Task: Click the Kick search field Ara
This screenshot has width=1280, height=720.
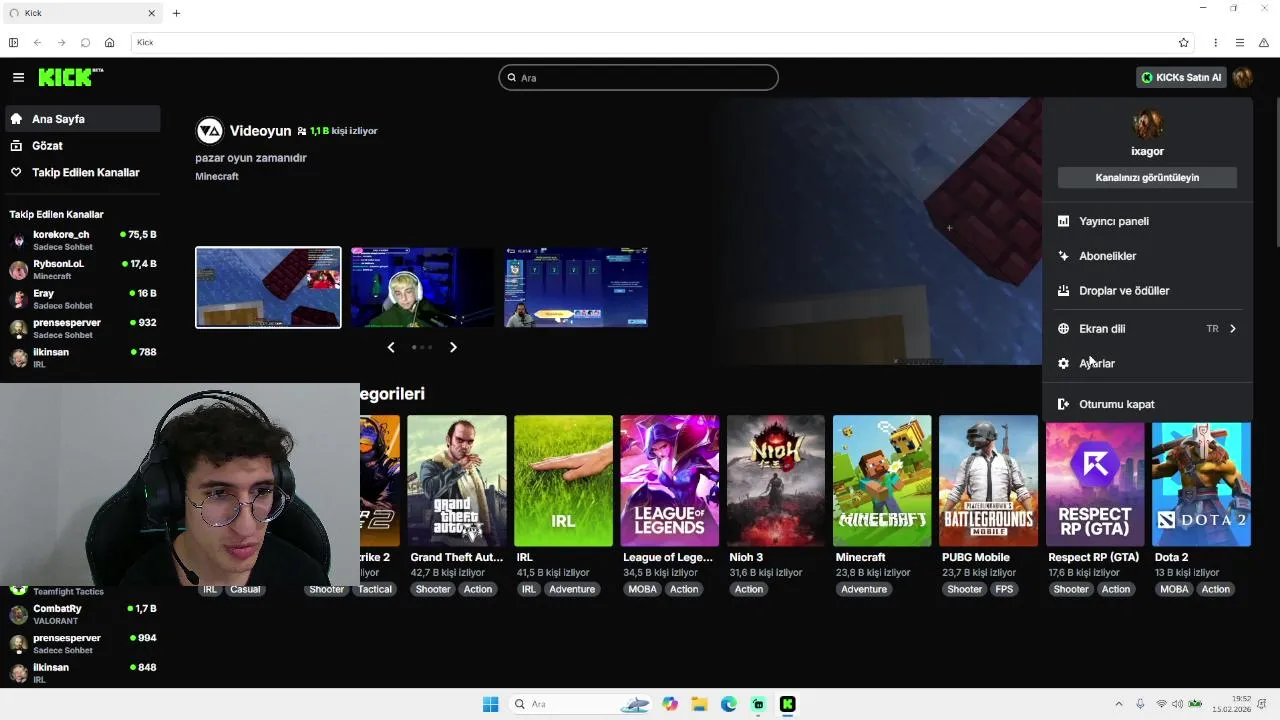Action: 638,77
